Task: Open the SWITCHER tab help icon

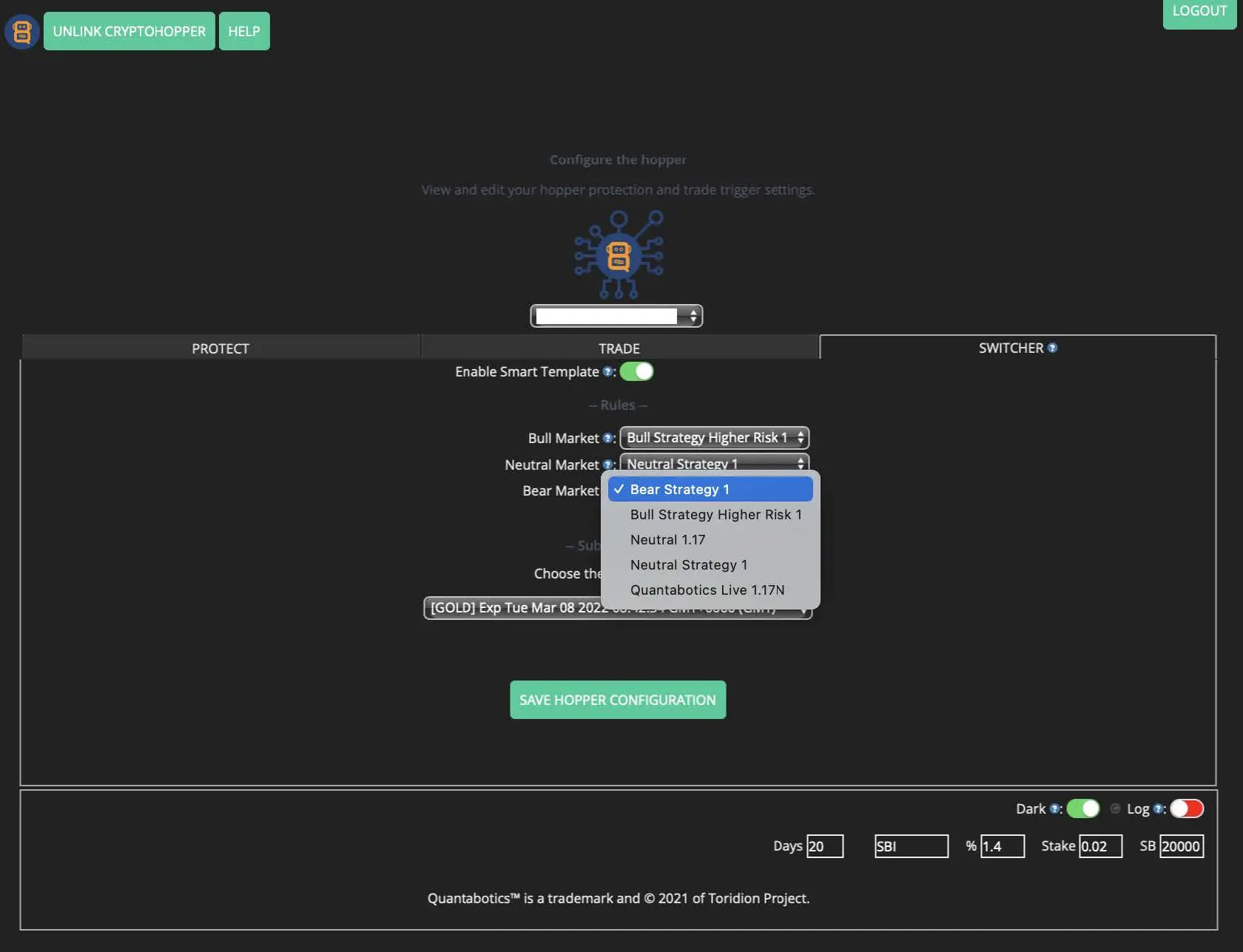Action: (1052, 348)
